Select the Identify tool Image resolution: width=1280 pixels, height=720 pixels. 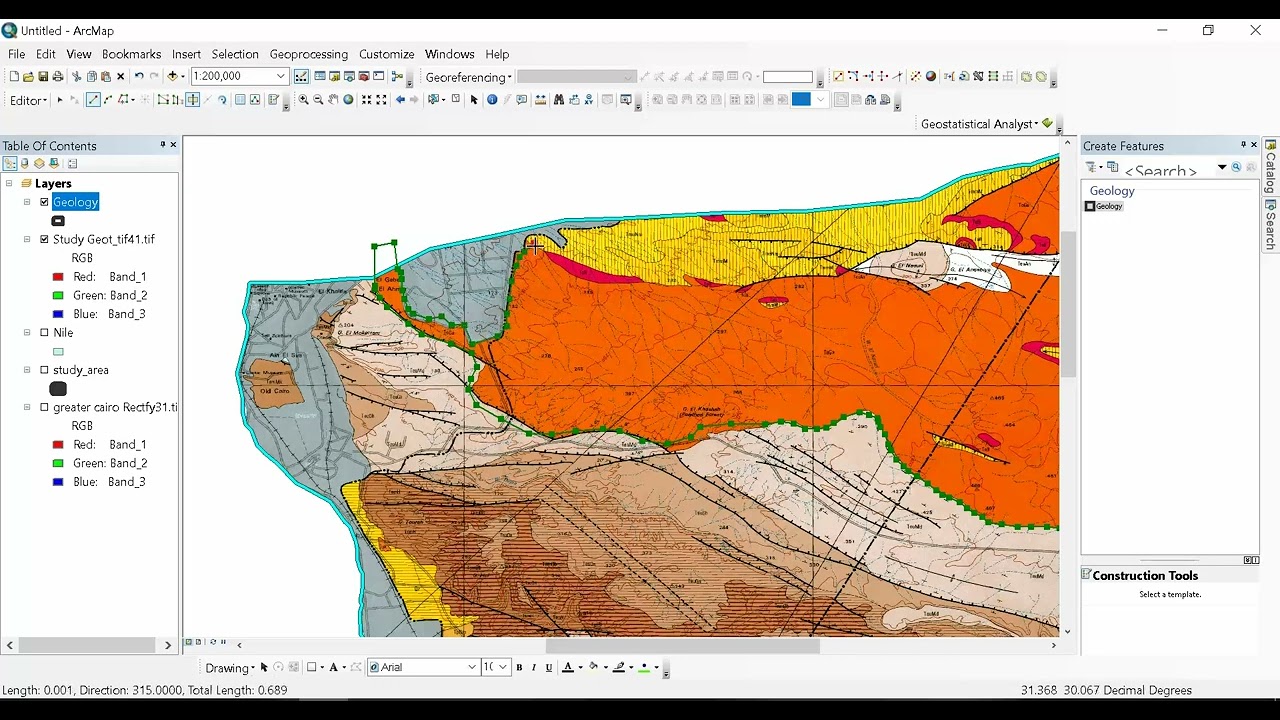coord(492,100)
